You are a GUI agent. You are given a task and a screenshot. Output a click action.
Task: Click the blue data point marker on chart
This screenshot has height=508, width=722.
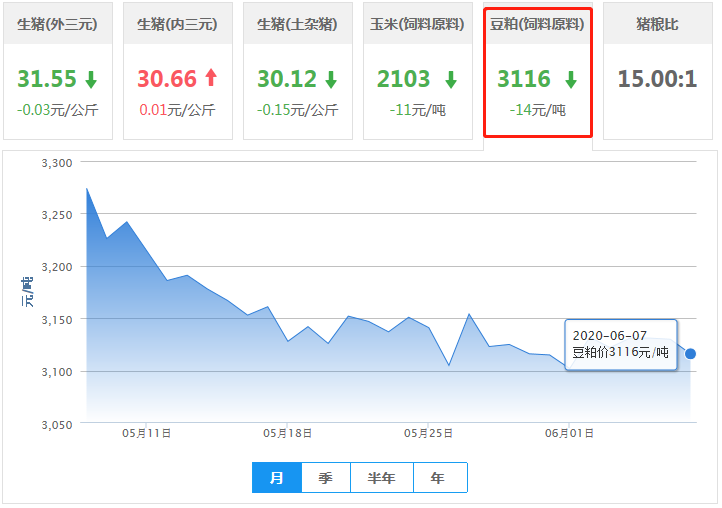690,353
